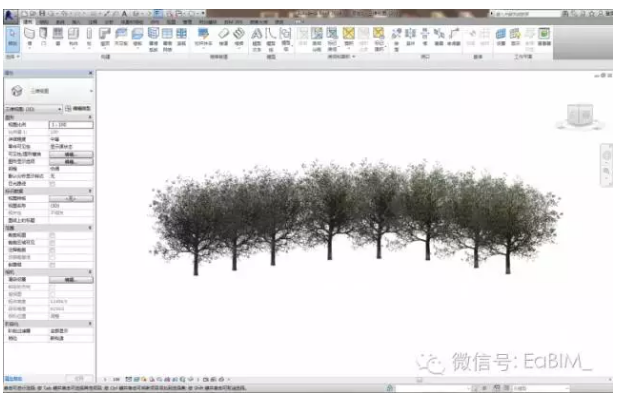618x397 pixels.
Task: Click the Save icon in quick access toolbar
Action: [x=42, y=14]
